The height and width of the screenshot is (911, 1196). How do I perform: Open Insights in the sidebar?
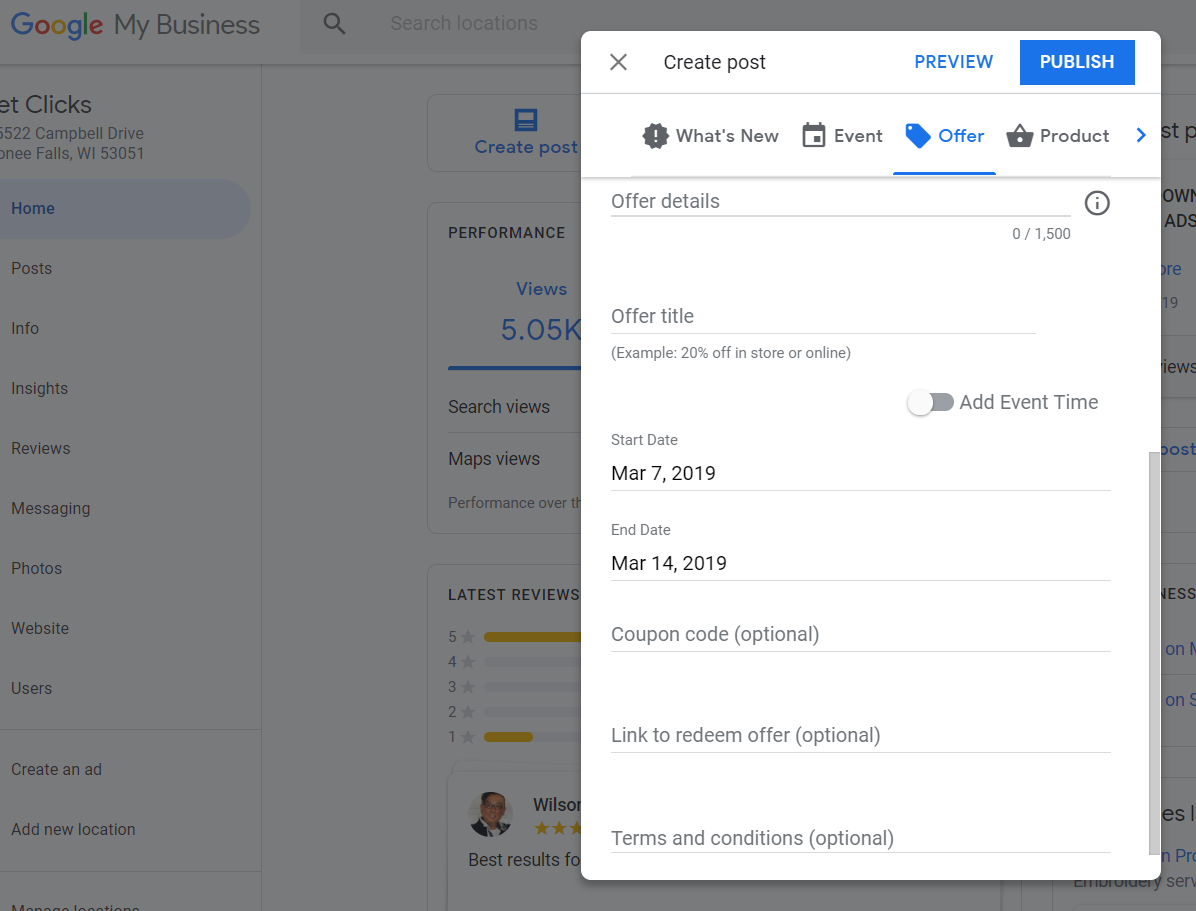point(39,388)
